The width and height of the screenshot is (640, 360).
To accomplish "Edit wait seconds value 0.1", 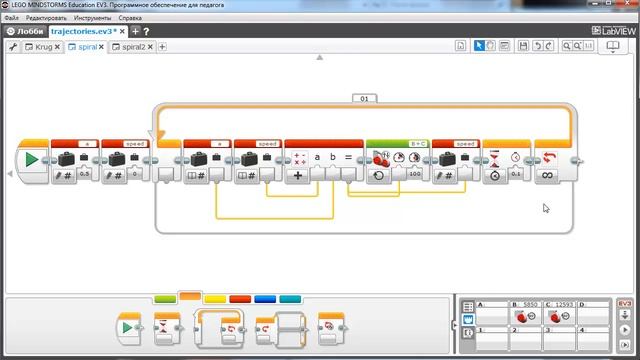I will pos(516,174).
